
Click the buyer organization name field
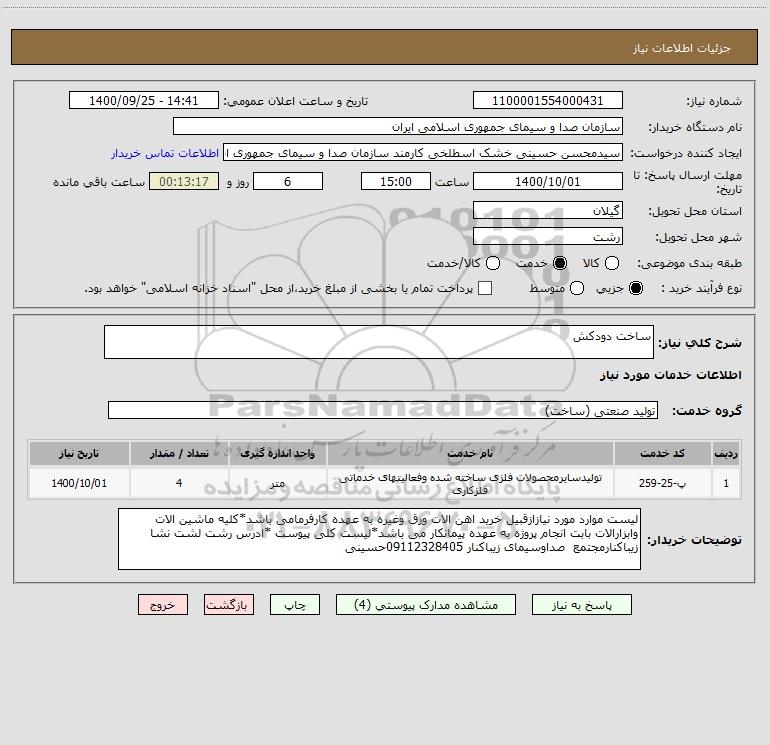[398, 127]
